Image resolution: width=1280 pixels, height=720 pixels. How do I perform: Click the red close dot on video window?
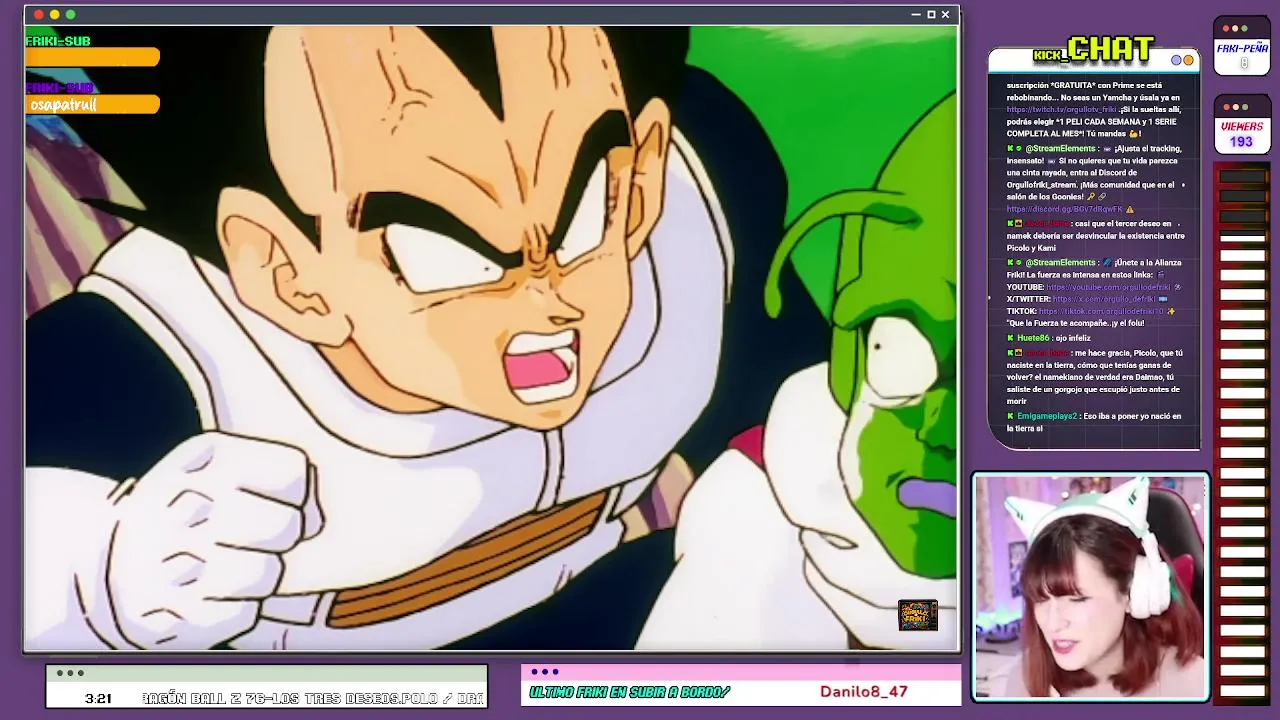39,14
